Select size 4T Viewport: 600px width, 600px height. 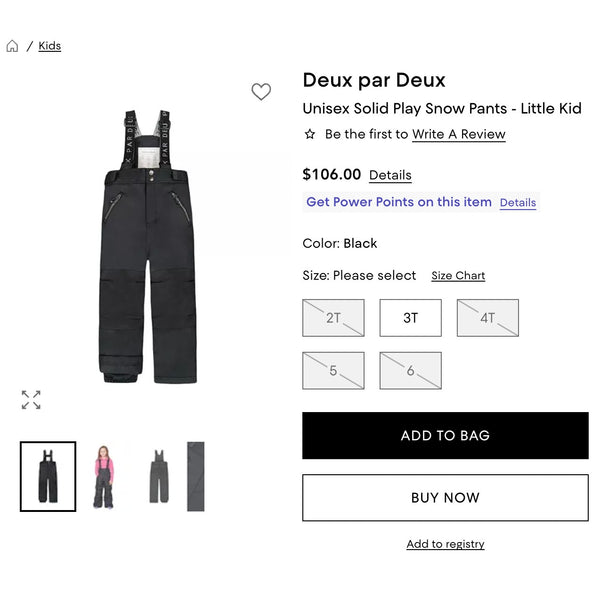[x=488, y=318]
